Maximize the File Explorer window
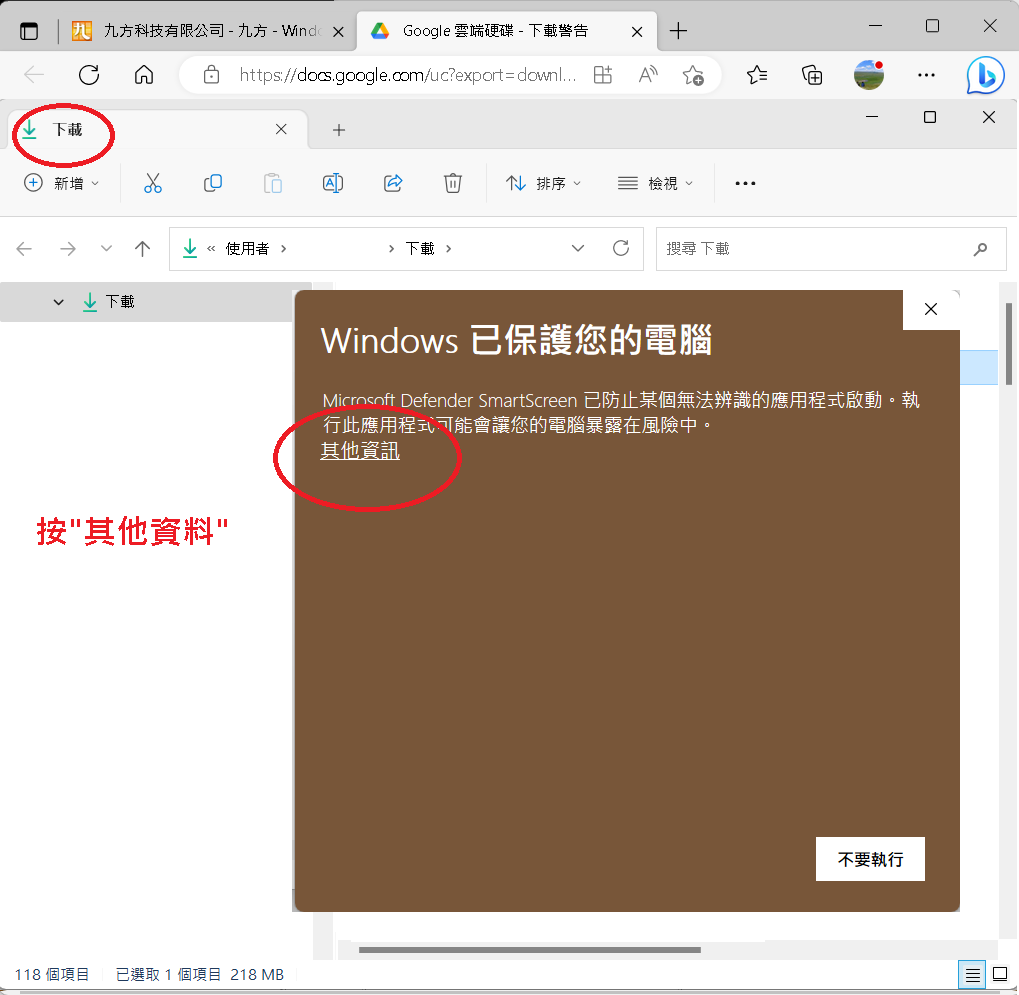The width and height of the screenshot is (1019, 995). tap(930, 117)
